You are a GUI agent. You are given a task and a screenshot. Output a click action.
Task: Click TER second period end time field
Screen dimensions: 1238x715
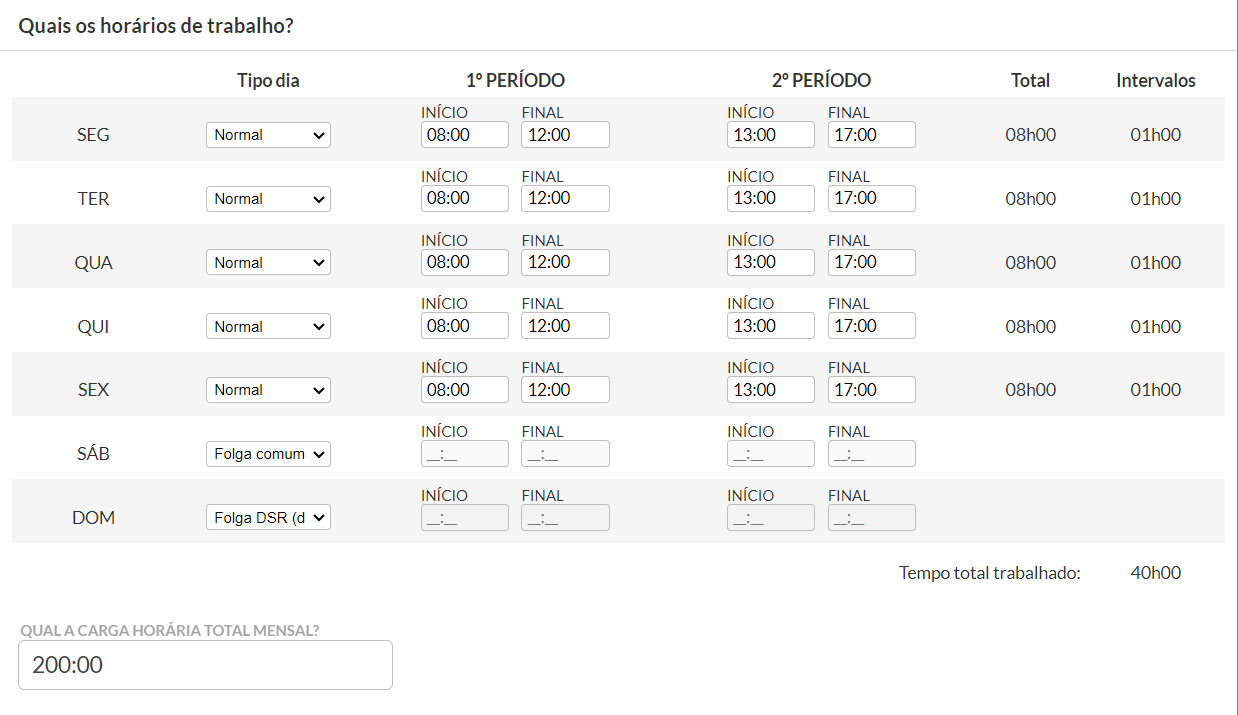(871, 199)
